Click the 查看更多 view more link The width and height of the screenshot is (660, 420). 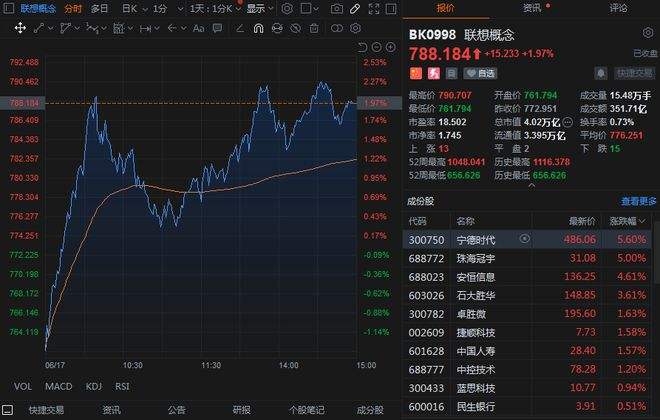[x=639, y=202]
